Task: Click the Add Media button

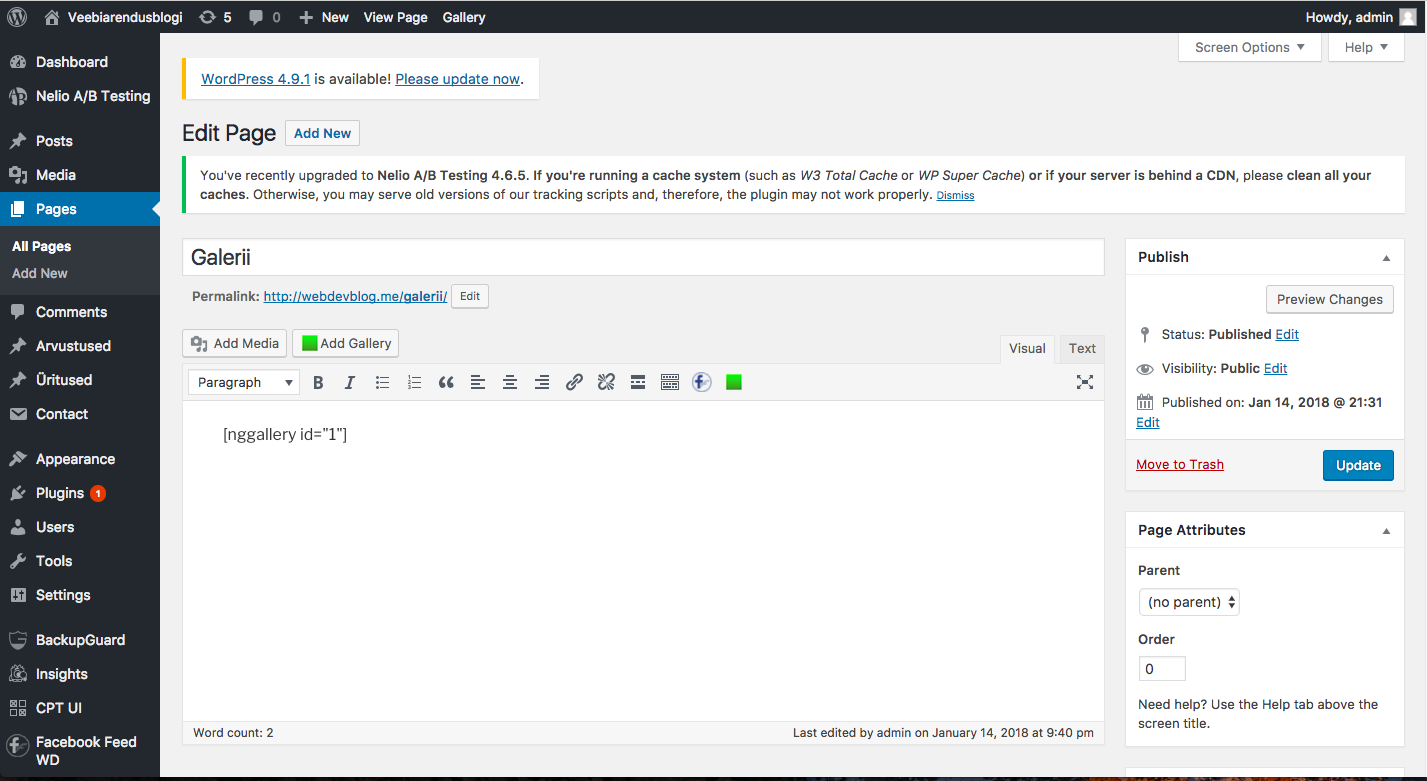Action: pos(235,343)
